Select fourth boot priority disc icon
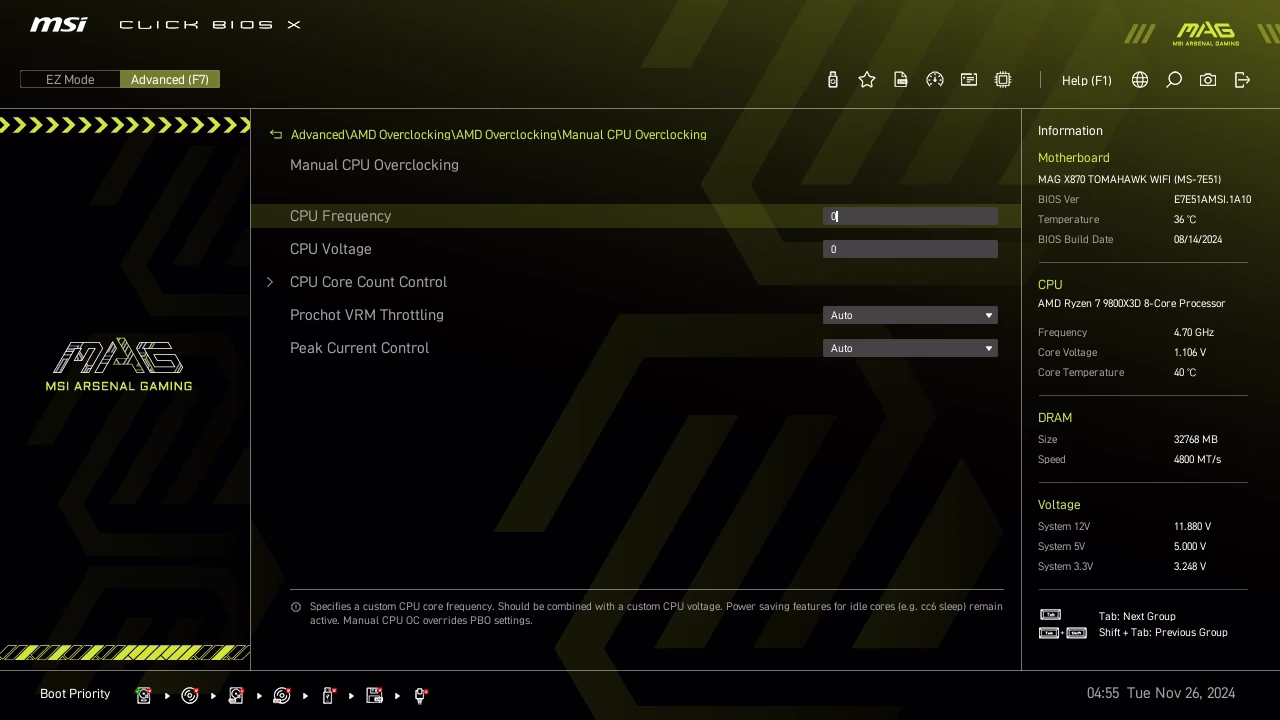1280x720 pixels. point(282,695)
